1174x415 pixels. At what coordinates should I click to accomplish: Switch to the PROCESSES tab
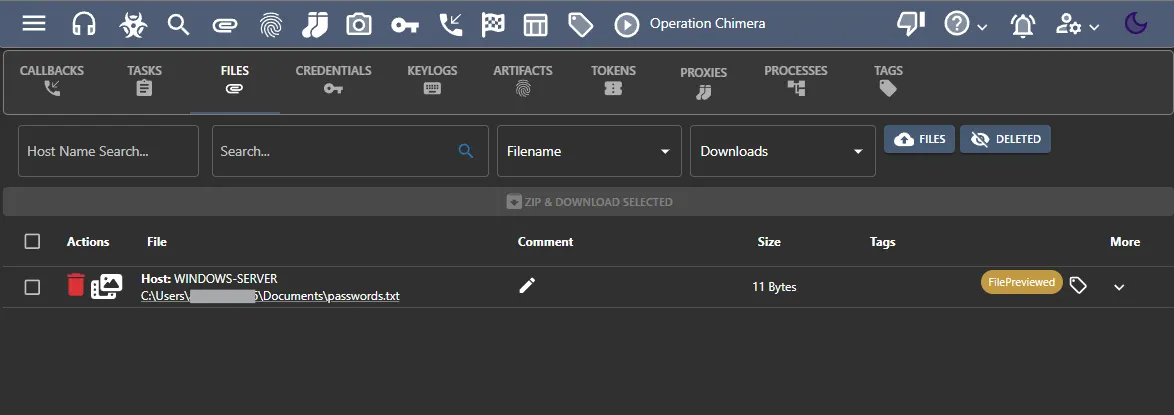796,80
